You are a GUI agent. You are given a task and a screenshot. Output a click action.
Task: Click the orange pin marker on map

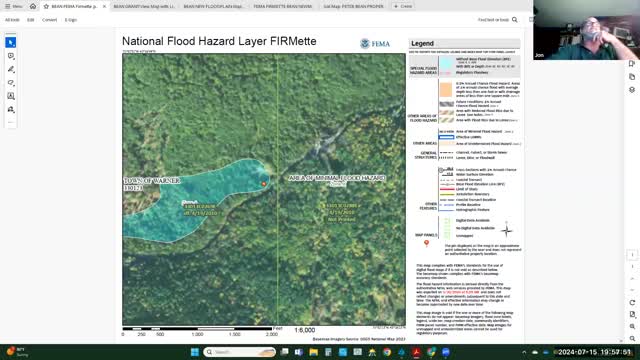(x=264, y=184)
